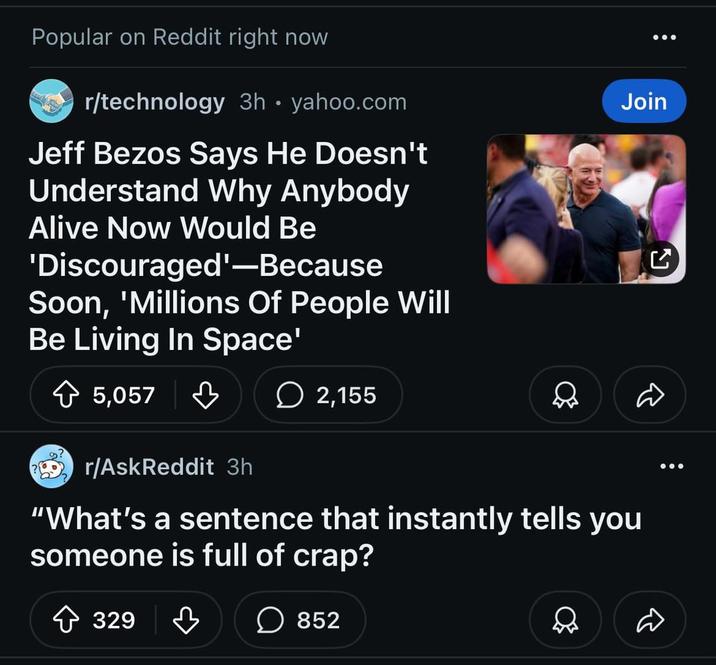
Task: Downvote the AskReddit post
Action: pyautogui.click(x=186, y=620)
